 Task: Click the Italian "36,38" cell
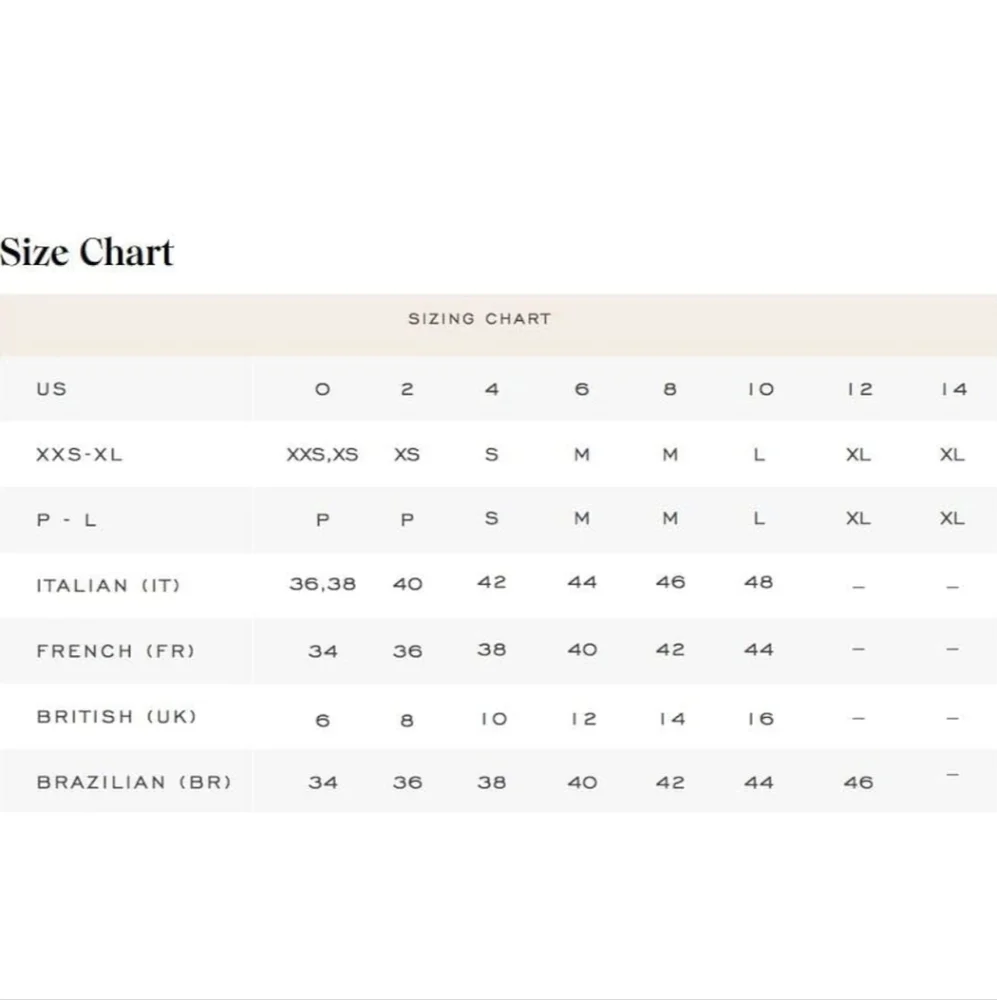click(x=322, y=584)
